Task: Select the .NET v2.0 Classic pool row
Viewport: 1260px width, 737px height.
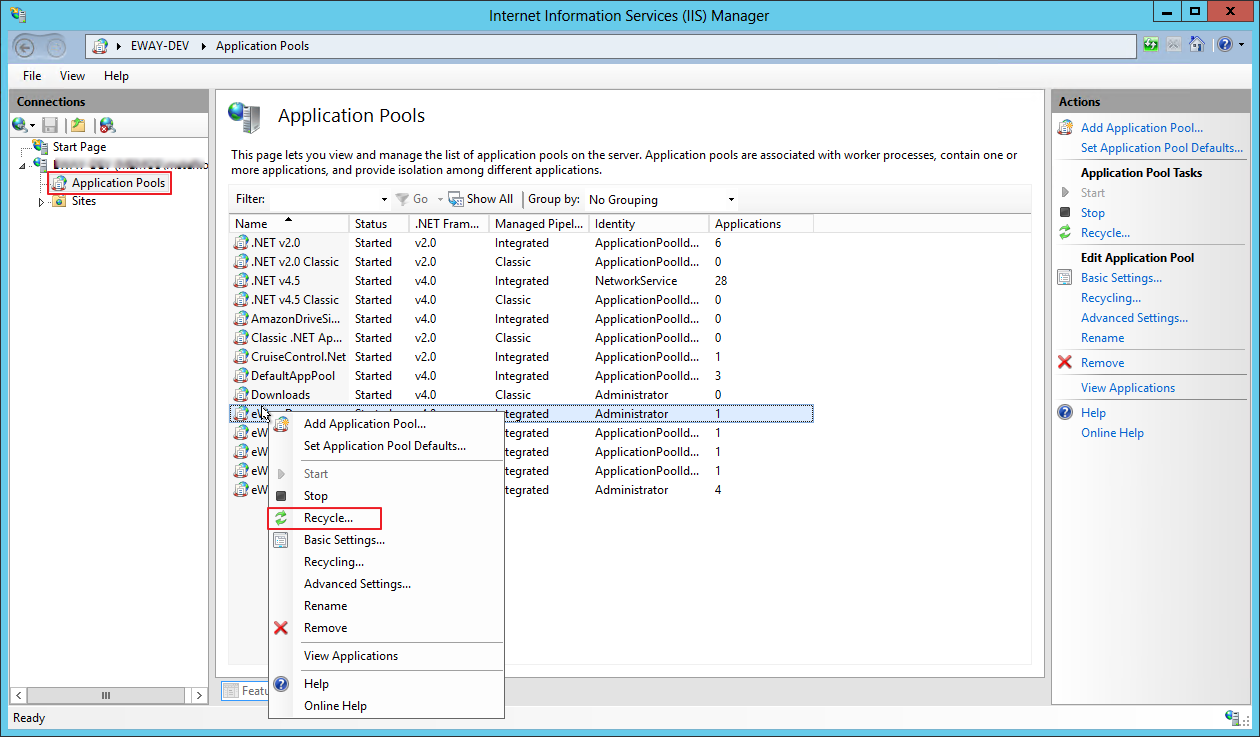Action: [x=522, y=262]
